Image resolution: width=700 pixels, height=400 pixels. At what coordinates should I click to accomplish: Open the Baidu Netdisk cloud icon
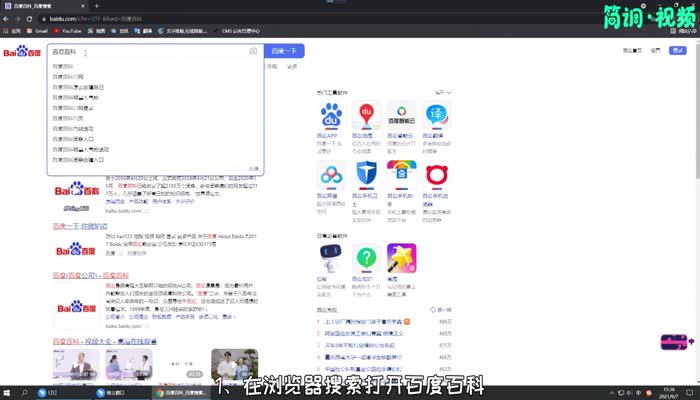coord(330,175)
